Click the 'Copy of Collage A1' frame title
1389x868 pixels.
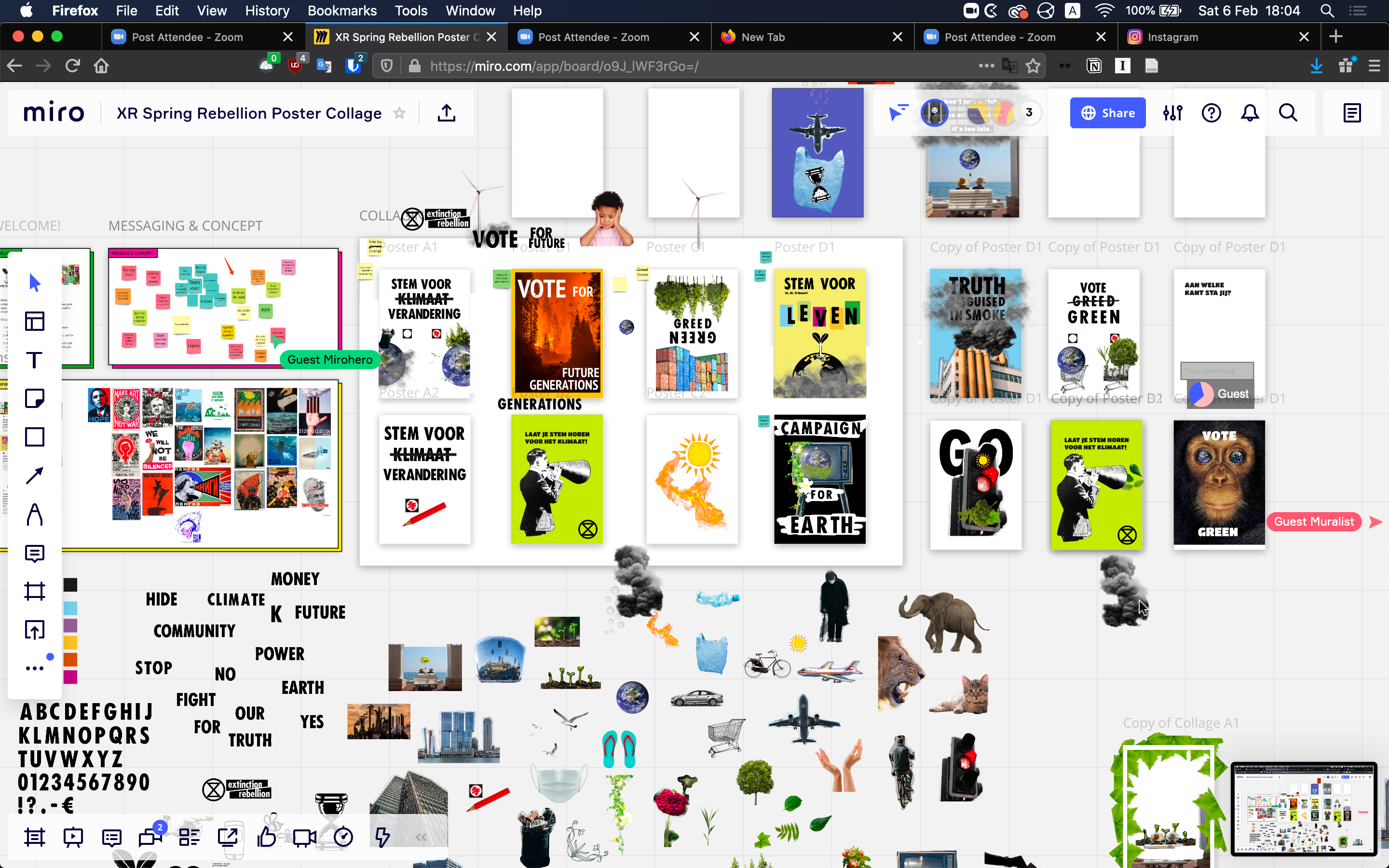(1181, 723)
